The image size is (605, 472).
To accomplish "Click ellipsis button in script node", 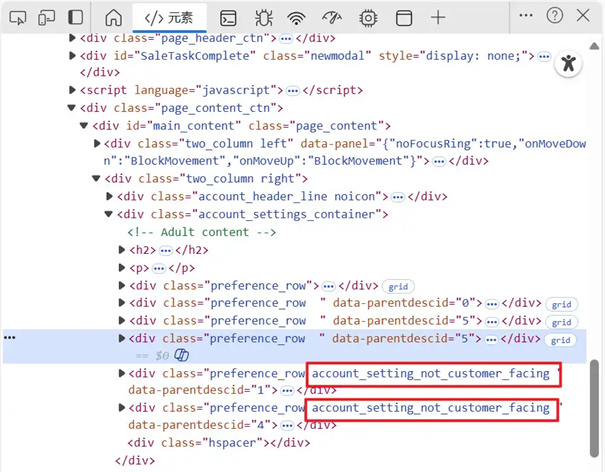I will (x=293, y=91).
